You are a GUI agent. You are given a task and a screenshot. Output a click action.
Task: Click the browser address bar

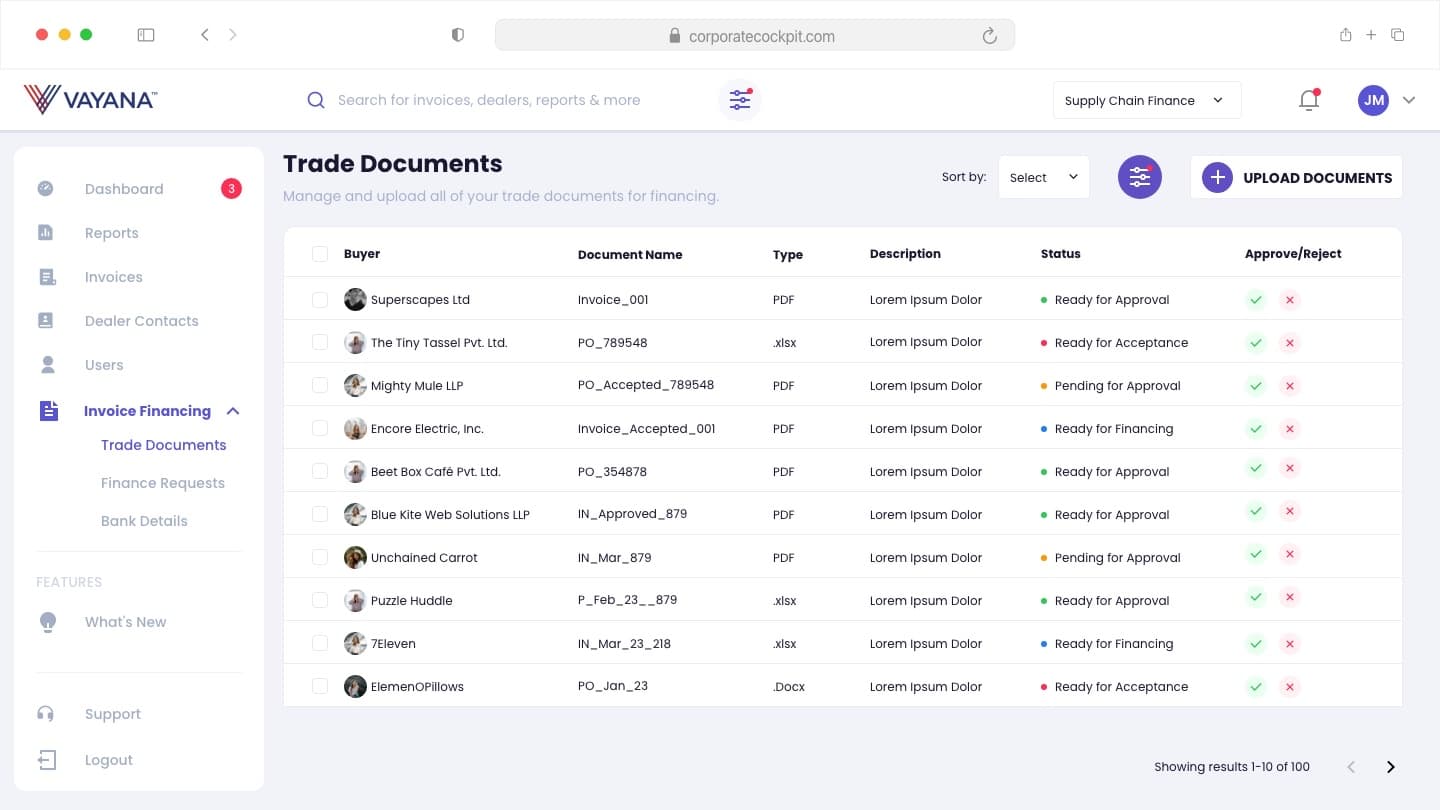(x=755, y=36)
